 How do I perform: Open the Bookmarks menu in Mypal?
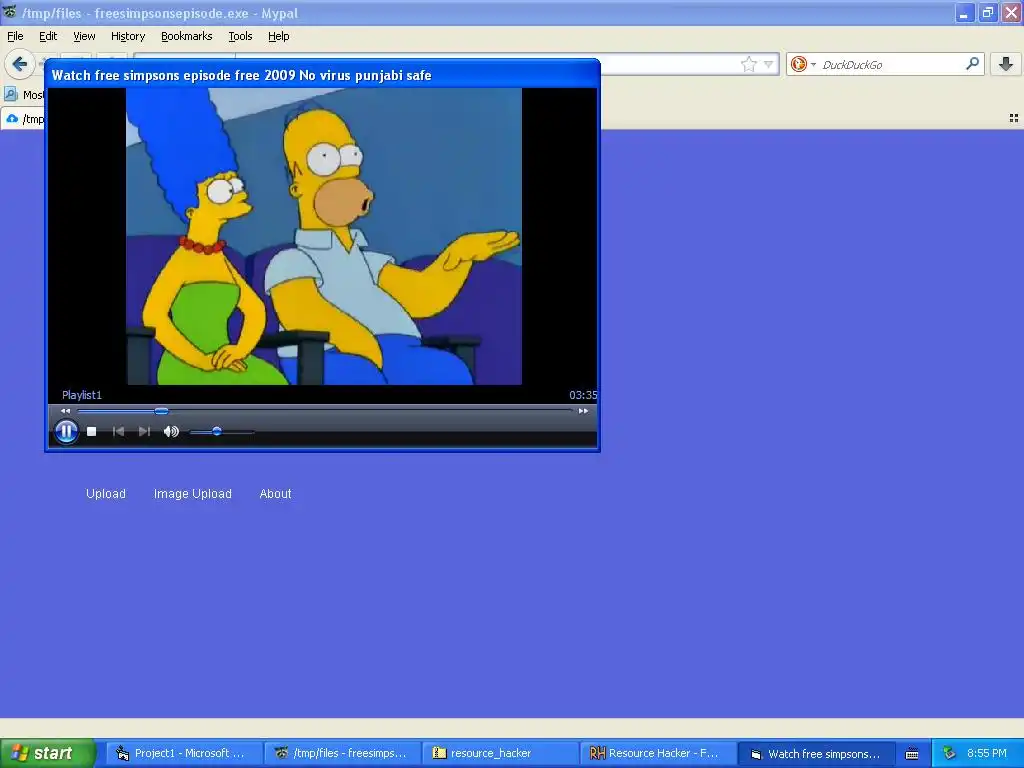click(x=187, y=37)
